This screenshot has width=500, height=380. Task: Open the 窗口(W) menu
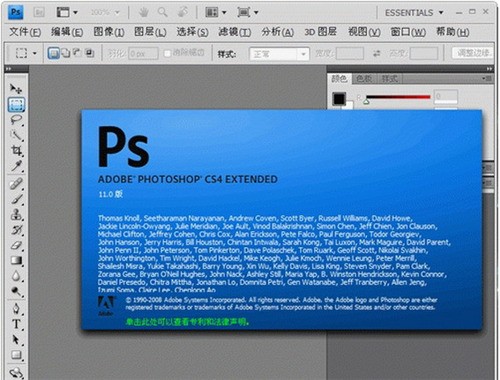pos(408,32)
